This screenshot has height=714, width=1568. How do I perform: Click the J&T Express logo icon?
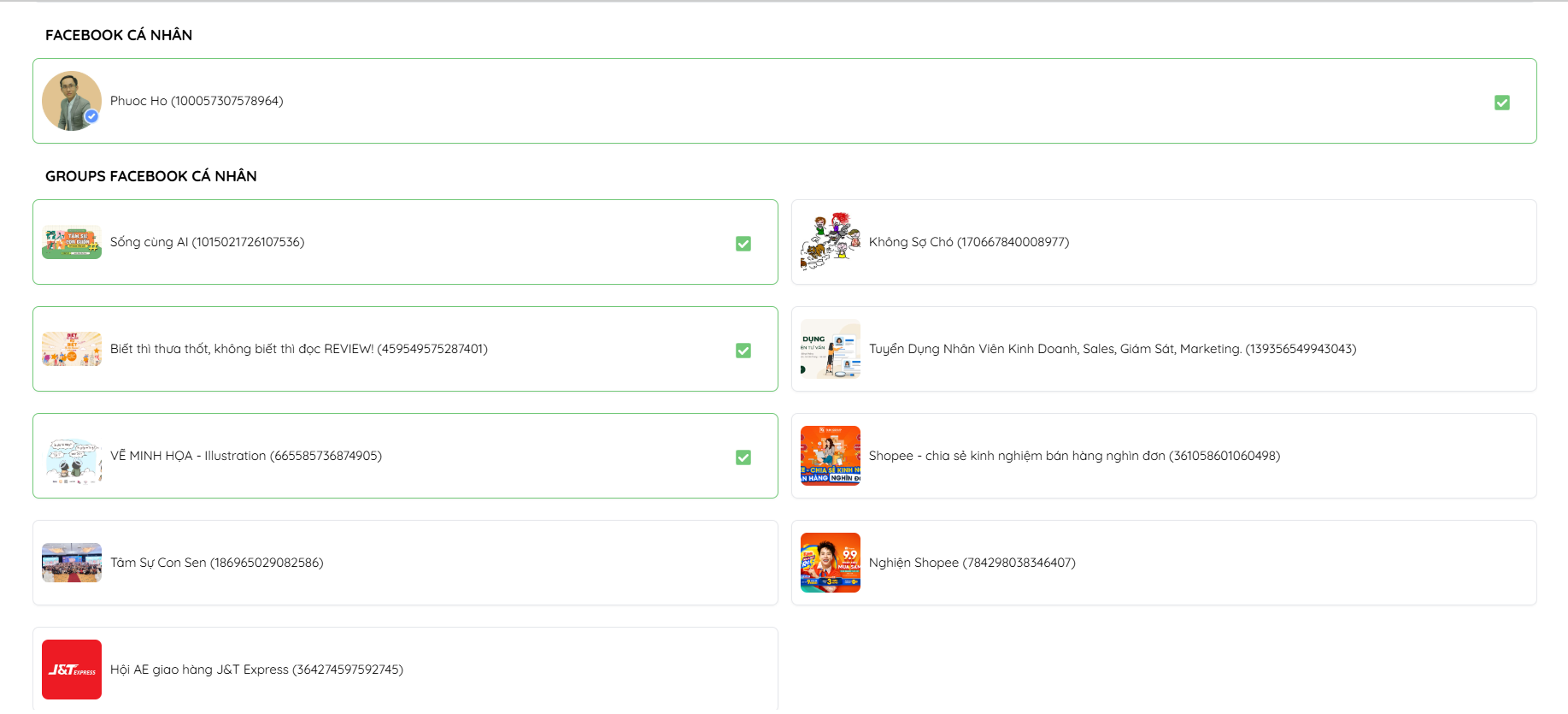(72, 670)
